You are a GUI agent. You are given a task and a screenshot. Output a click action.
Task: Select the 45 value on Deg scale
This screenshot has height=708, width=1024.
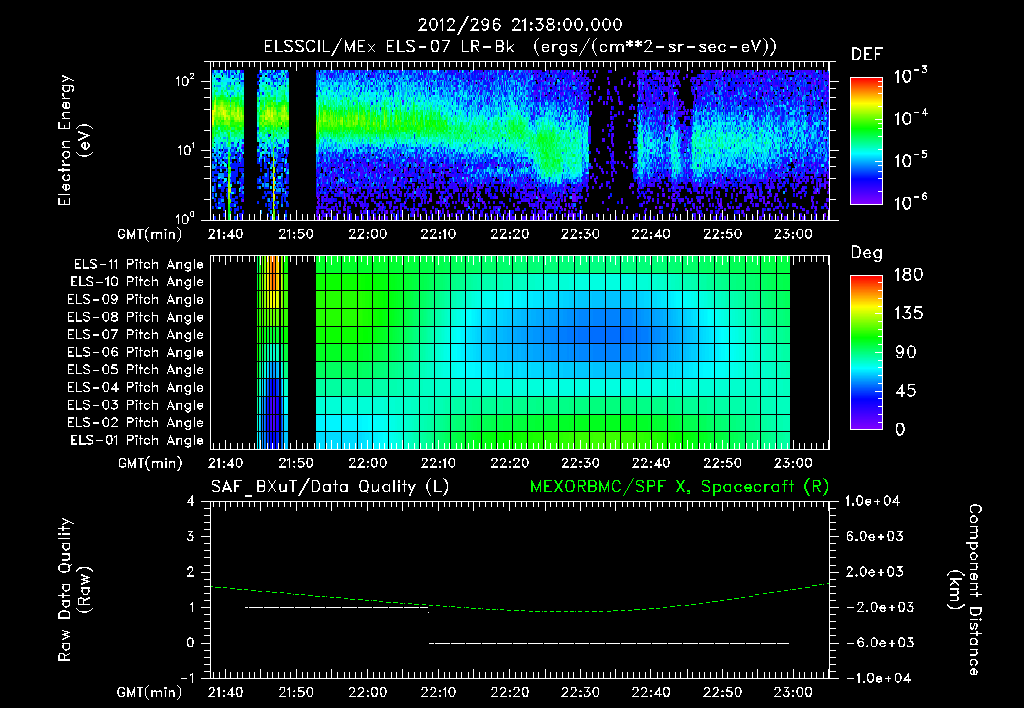point(904,391)
